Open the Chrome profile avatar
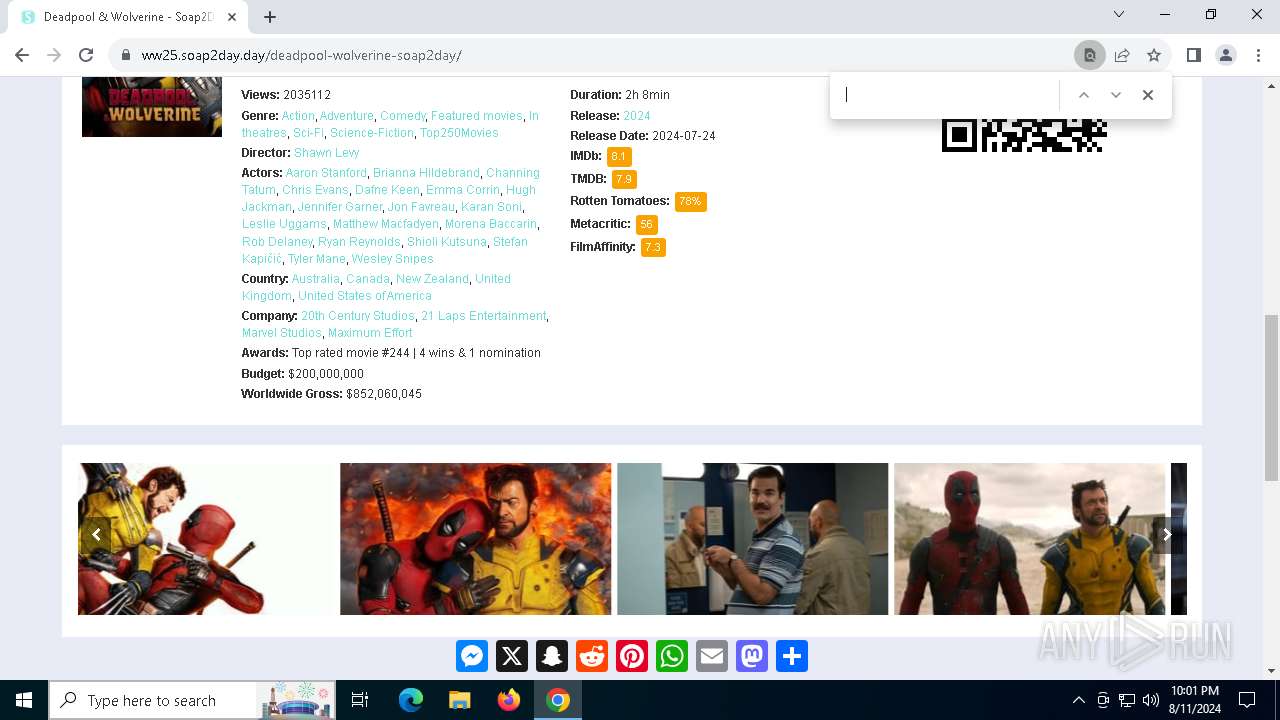This screenshot has height=720, width=1280. point(1226,55)
